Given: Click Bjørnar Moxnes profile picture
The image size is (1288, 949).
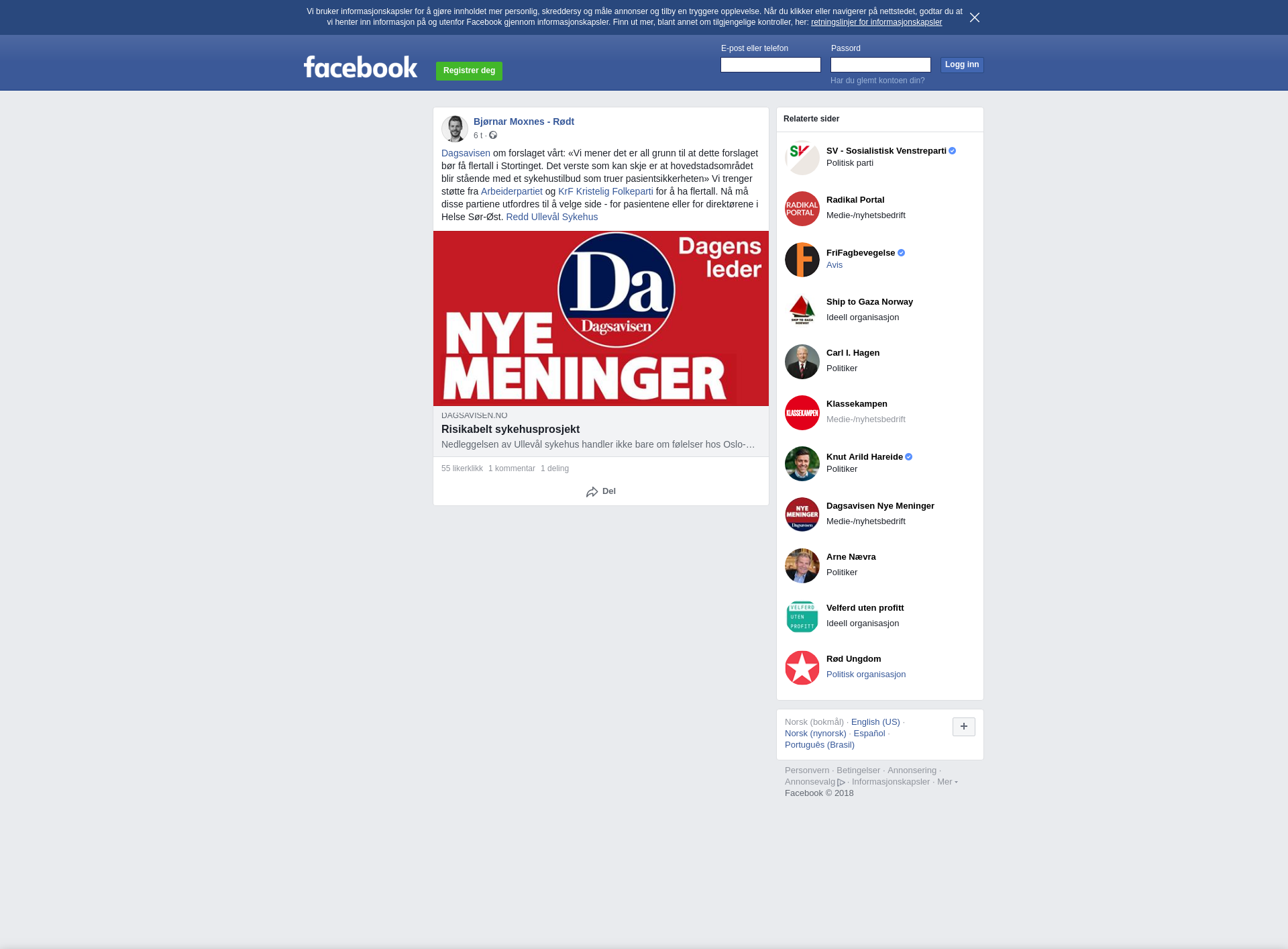Looking at the screenshot, I should [455, 129].
